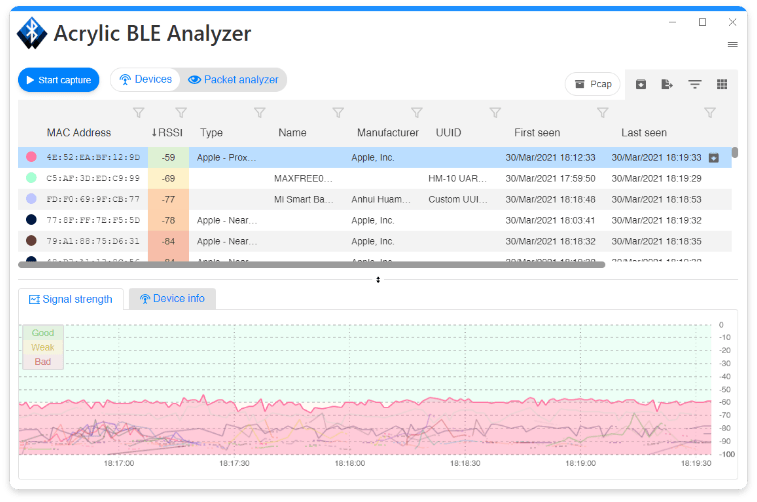Click green color dot of C5:AF:3D:ED:C9:99
This screenshot has height=502, width=757.
[31, 178]
